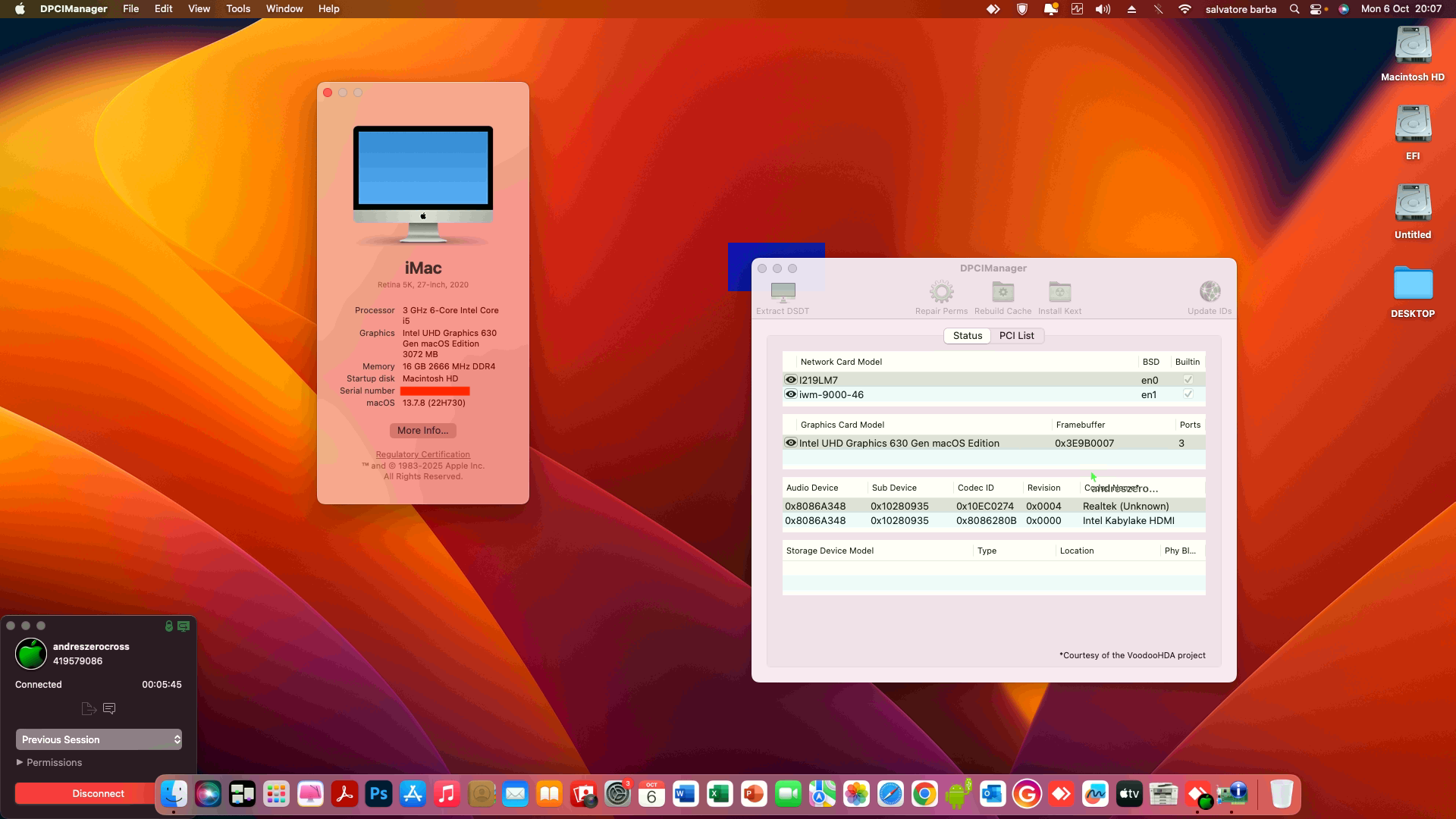
Task: Toggle the eye icon for I219LM7
Action: pos(791,380)
